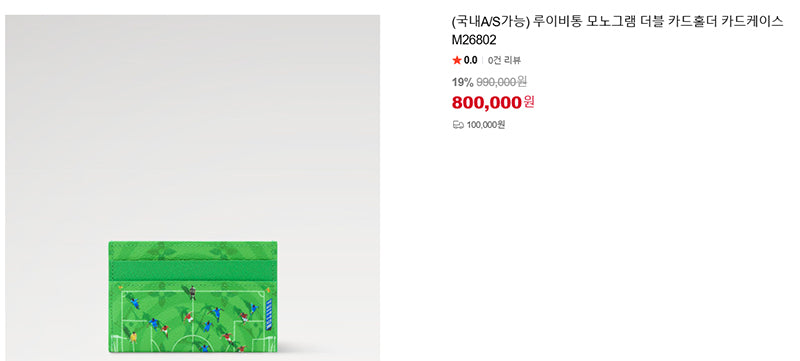Image resolution: width=800 pixels, height=361 pixels.
Task: Click the M26802 model number text
Action: pos(474,40)
